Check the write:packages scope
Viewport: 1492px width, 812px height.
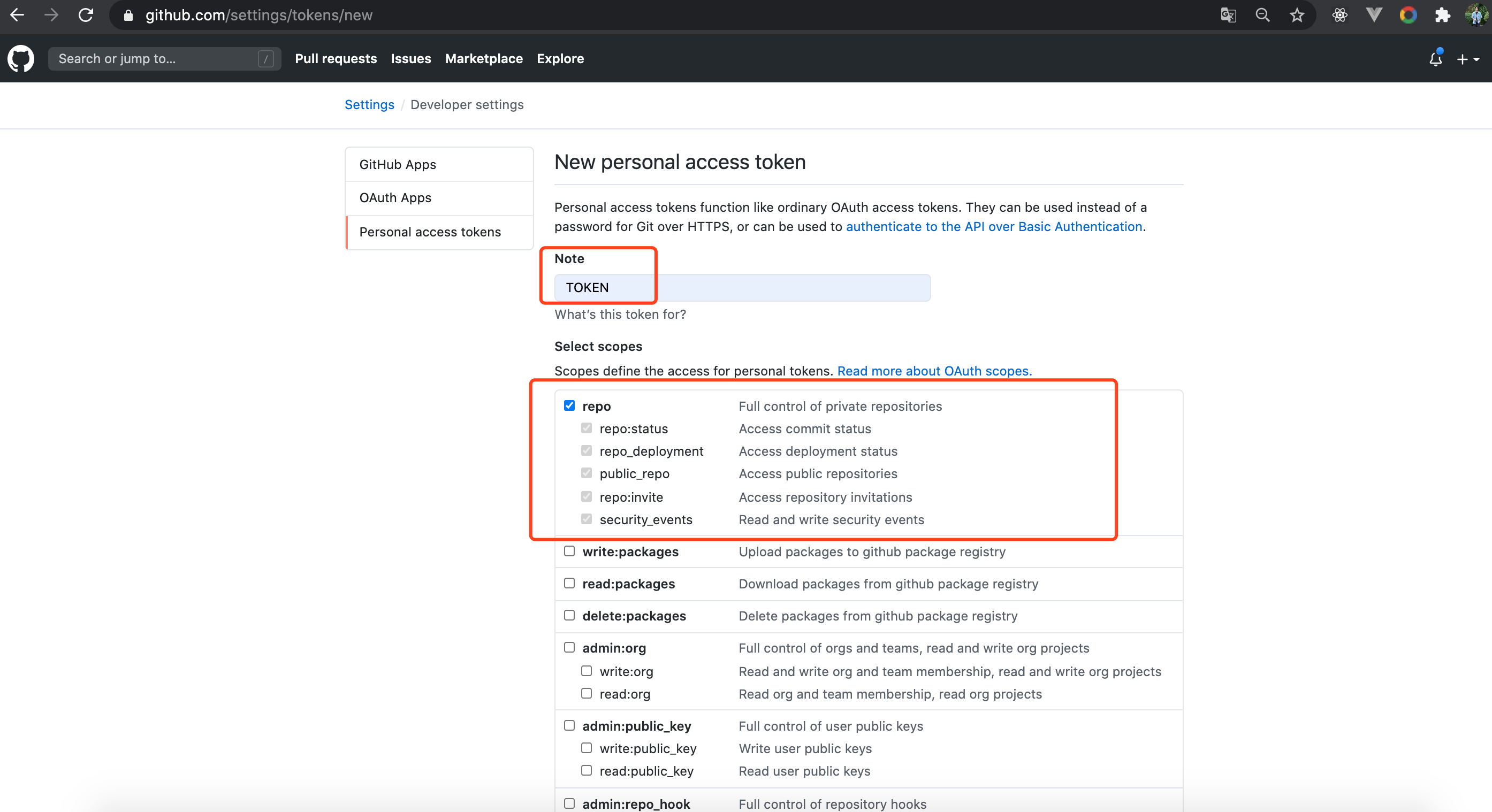(x=569, y=551)
